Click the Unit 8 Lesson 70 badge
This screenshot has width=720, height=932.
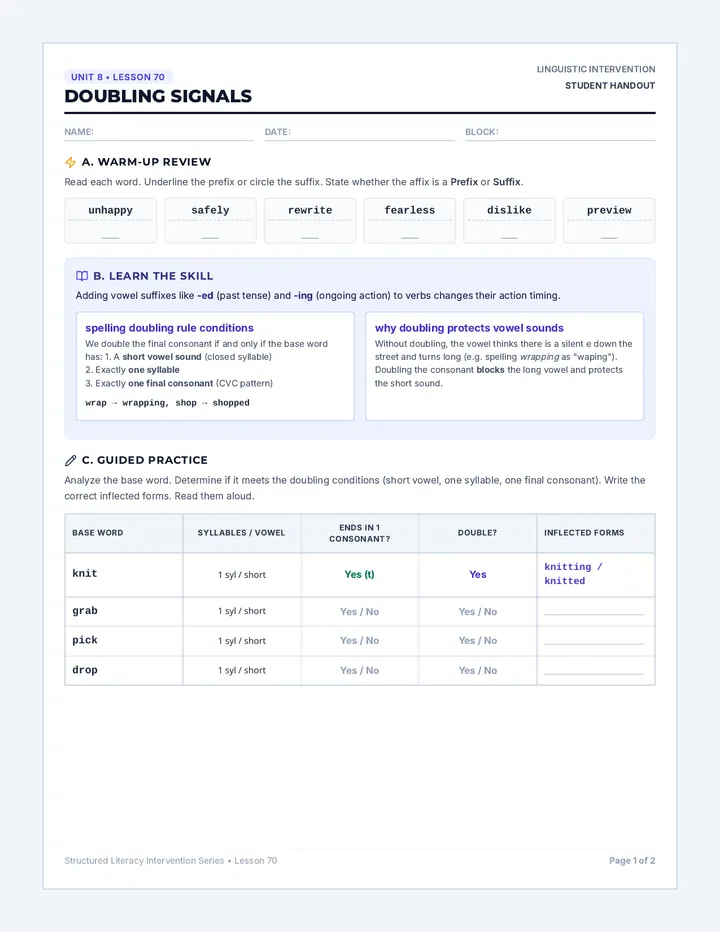(x=118, y=77)
